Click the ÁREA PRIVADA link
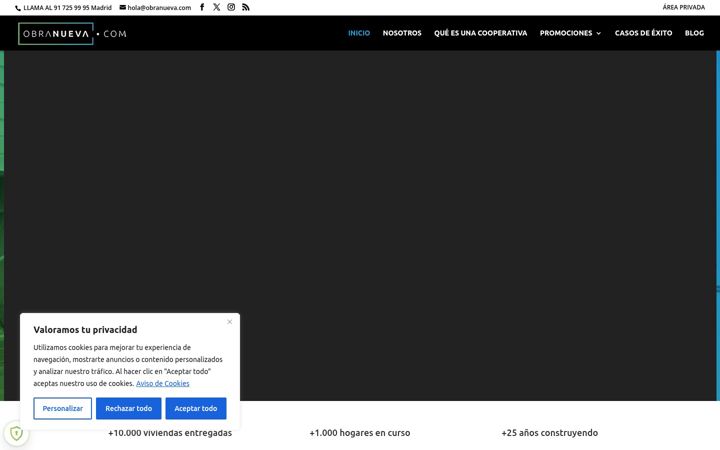 (683, 7)
